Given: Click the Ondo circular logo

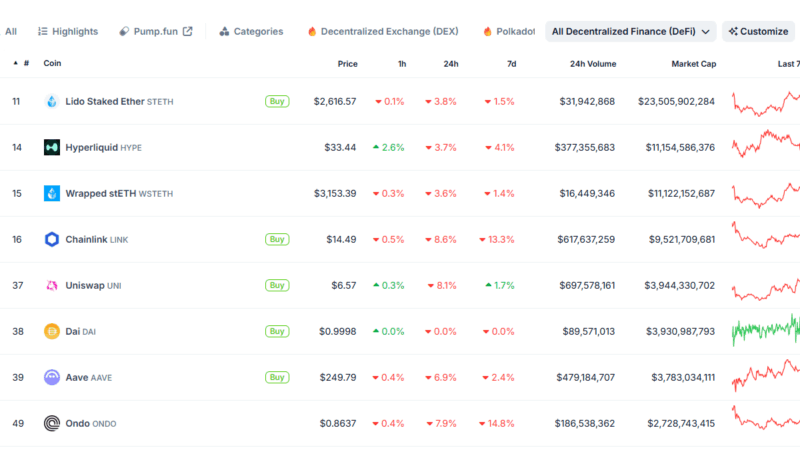Looking at the screenshot, I should (x=52, y=423).
